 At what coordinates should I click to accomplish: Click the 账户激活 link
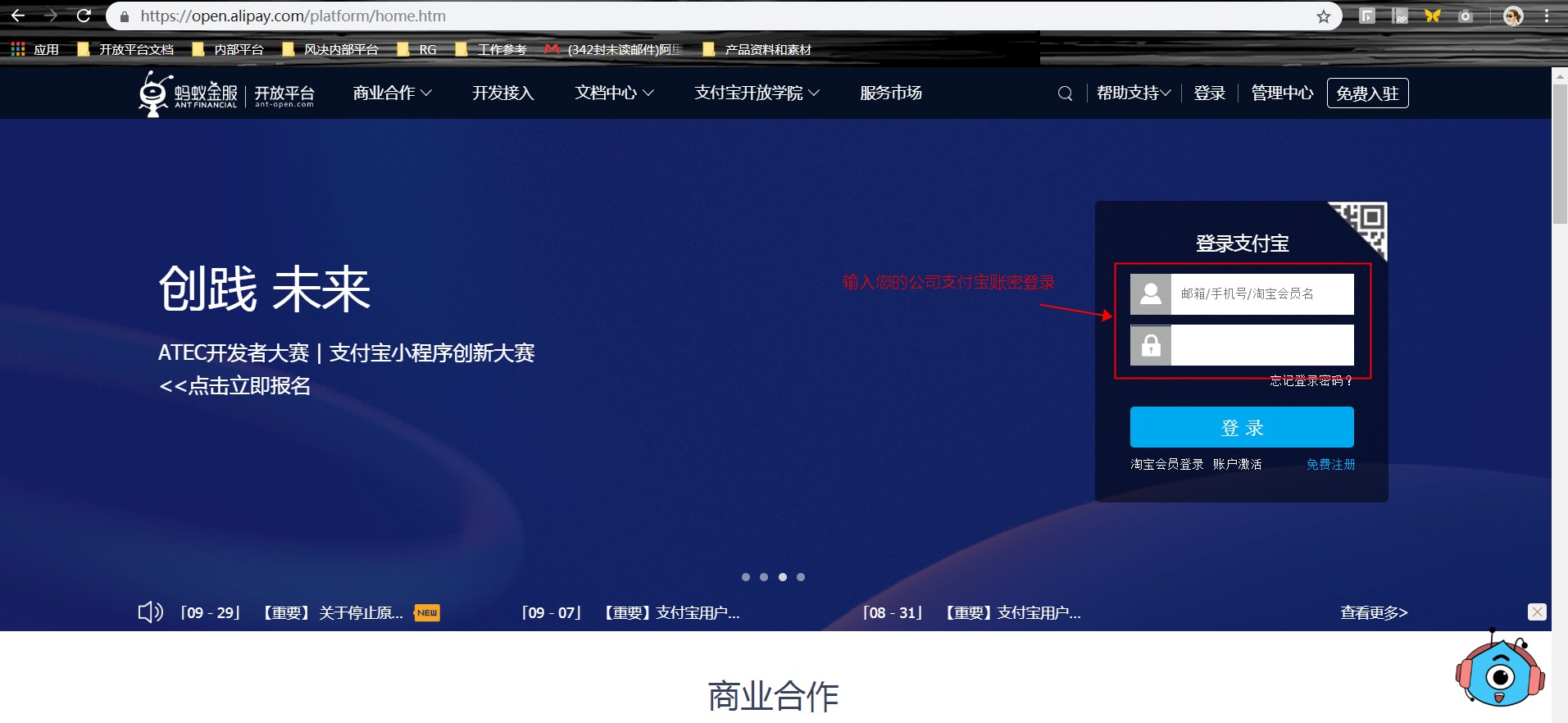tap(1238, 464)
